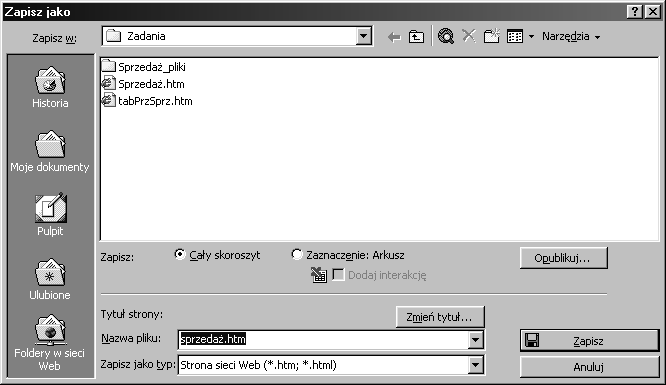
Task: Expand the Zapisz jako typ dropdown
Action: click(476, 365)
